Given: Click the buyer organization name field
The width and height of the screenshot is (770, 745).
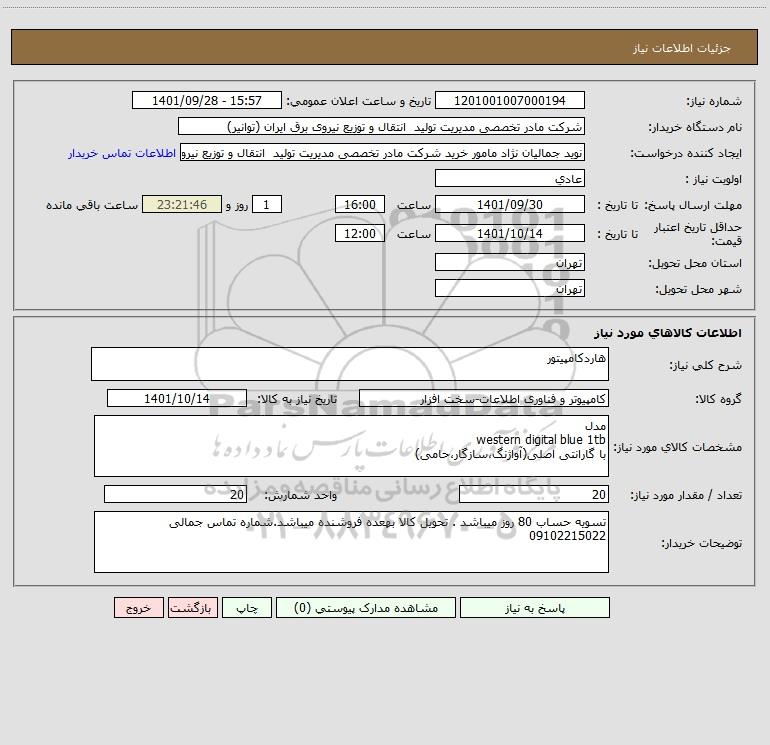Looking at the screenshot, I should [381, 126].
